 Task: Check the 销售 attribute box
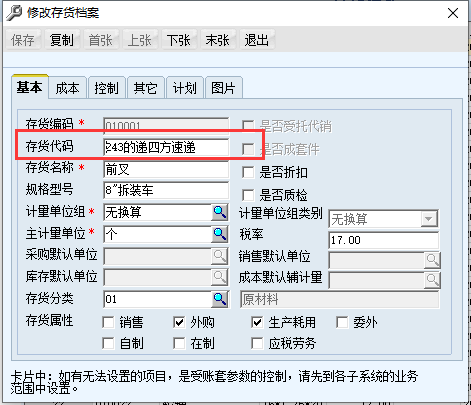pyautogui.click(x=108, y=322)
